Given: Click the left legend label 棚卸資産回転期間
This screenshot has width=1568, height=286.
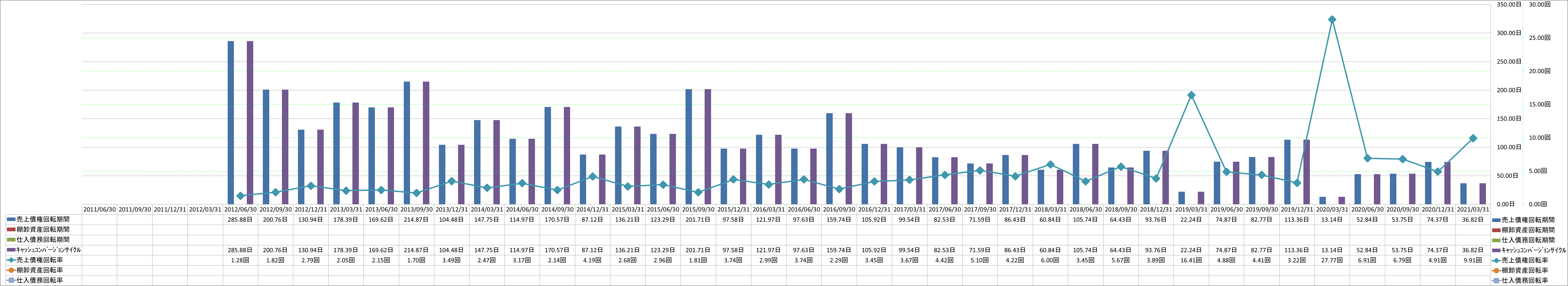Looking at the screenshot, I should [x=43, y=230].
